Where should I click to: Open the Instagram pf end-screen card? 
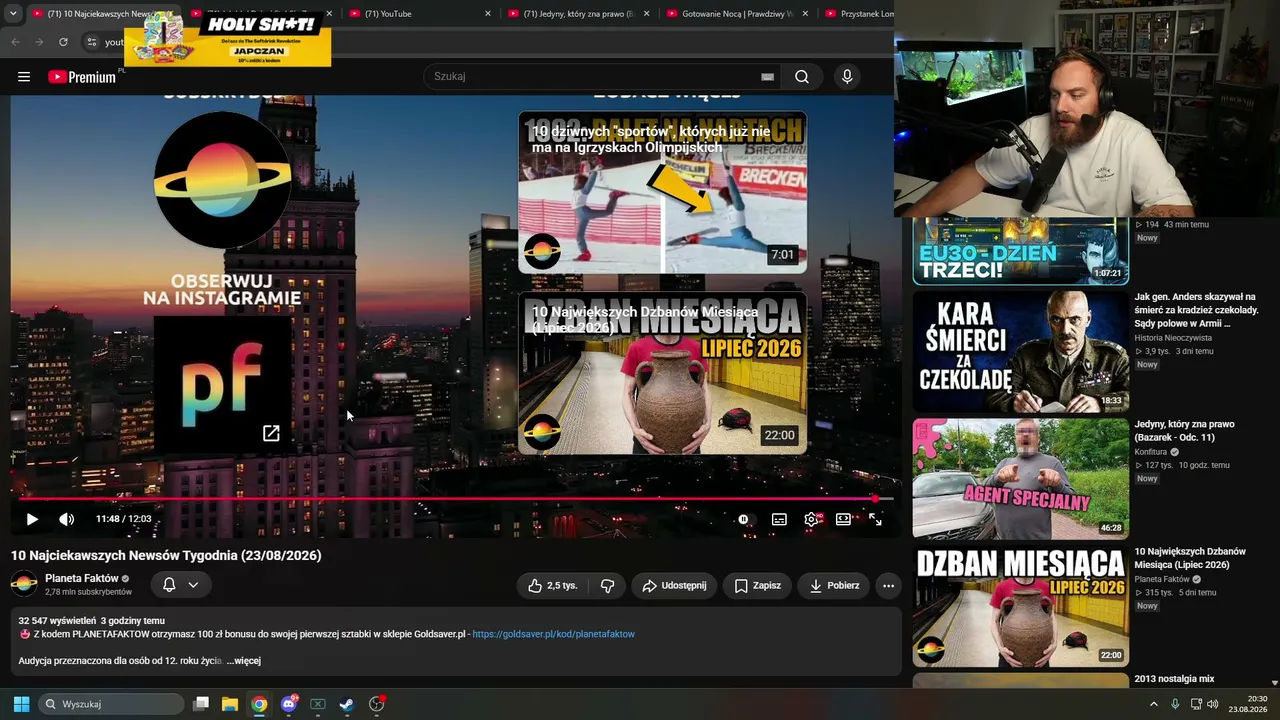222,385
